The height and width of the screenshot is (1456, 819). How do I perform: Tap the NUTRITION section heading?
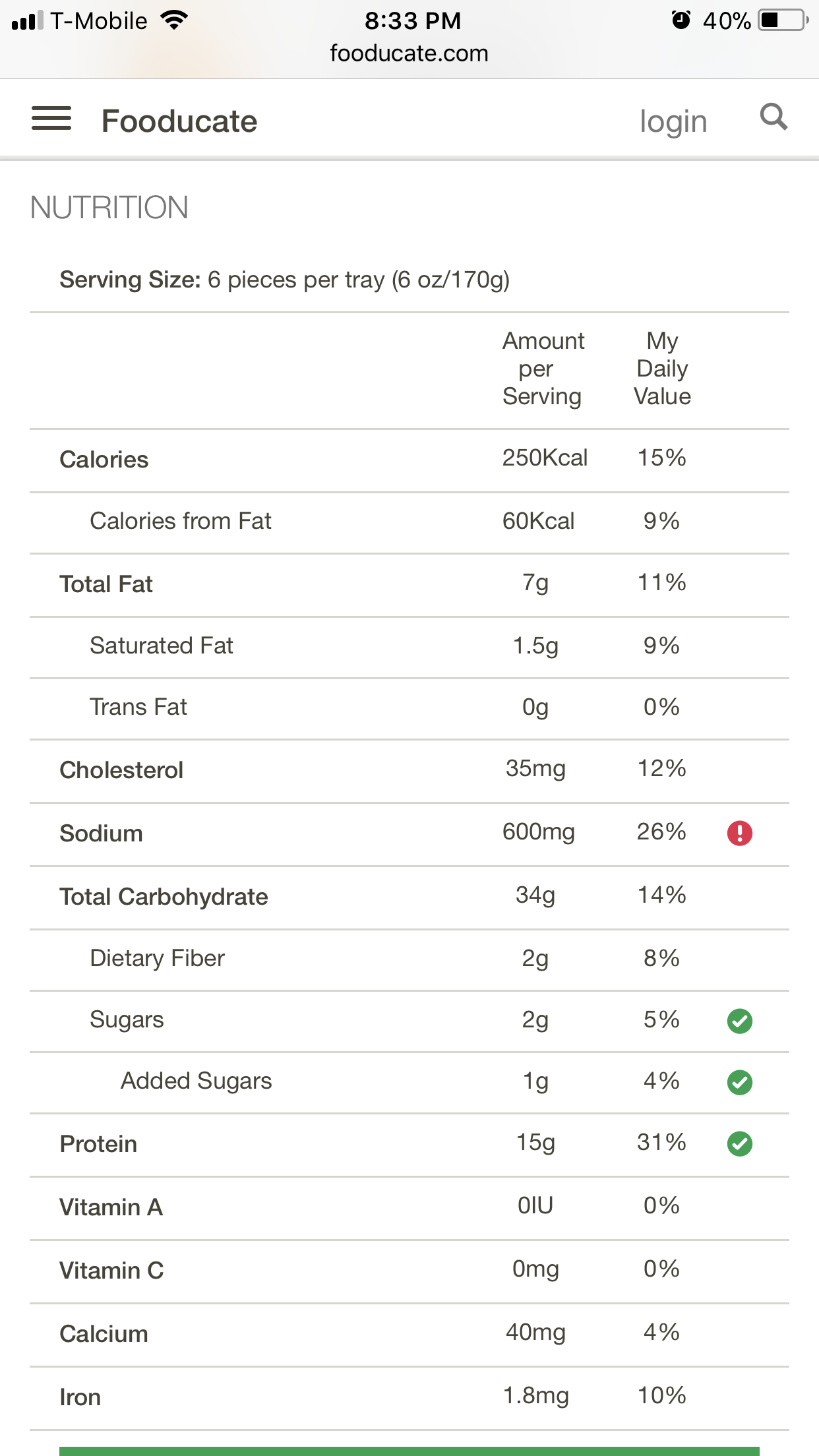[109, 208]
